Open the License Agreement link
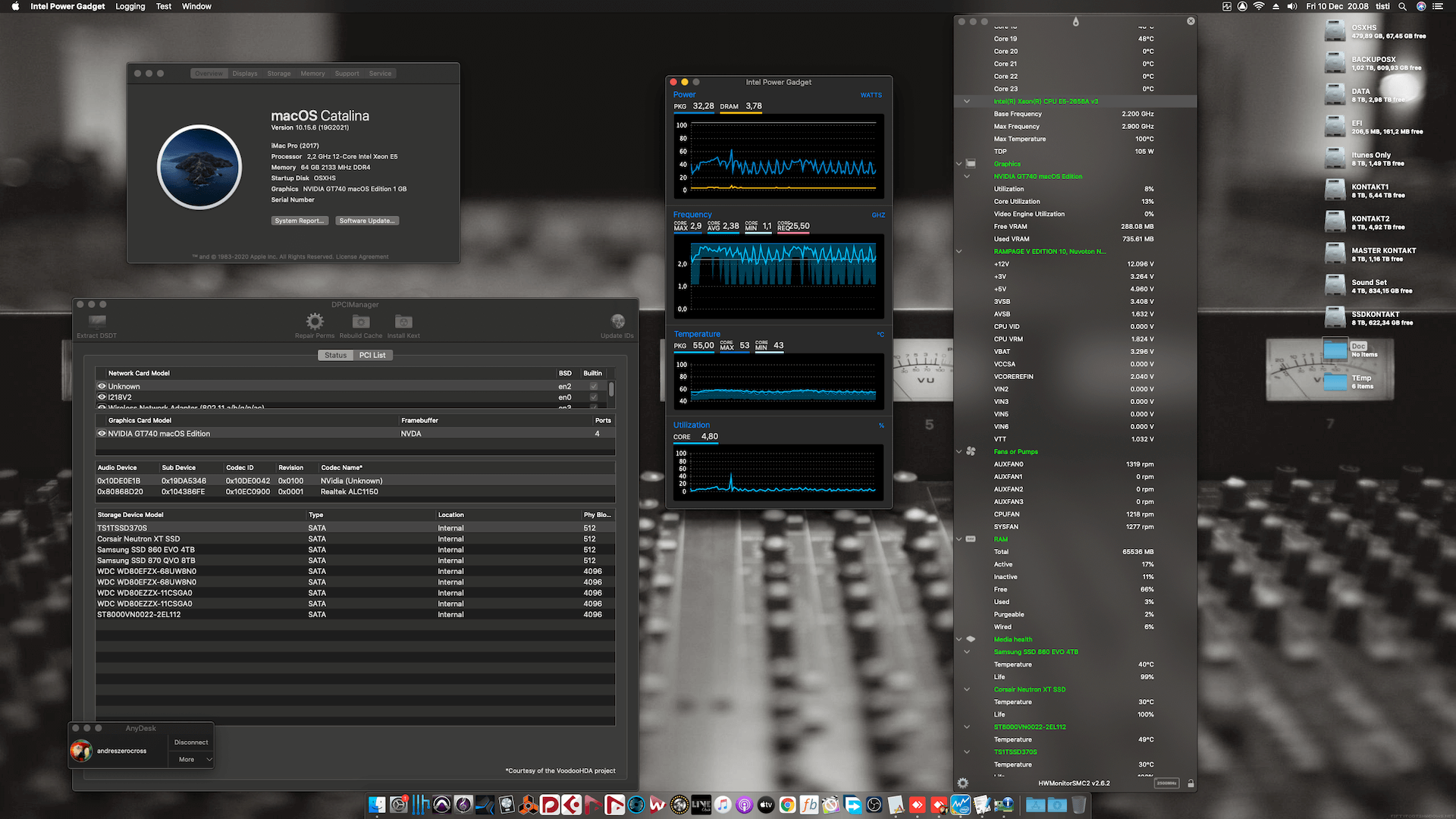This screenshot has height=819, width=1456. [362, 257]
